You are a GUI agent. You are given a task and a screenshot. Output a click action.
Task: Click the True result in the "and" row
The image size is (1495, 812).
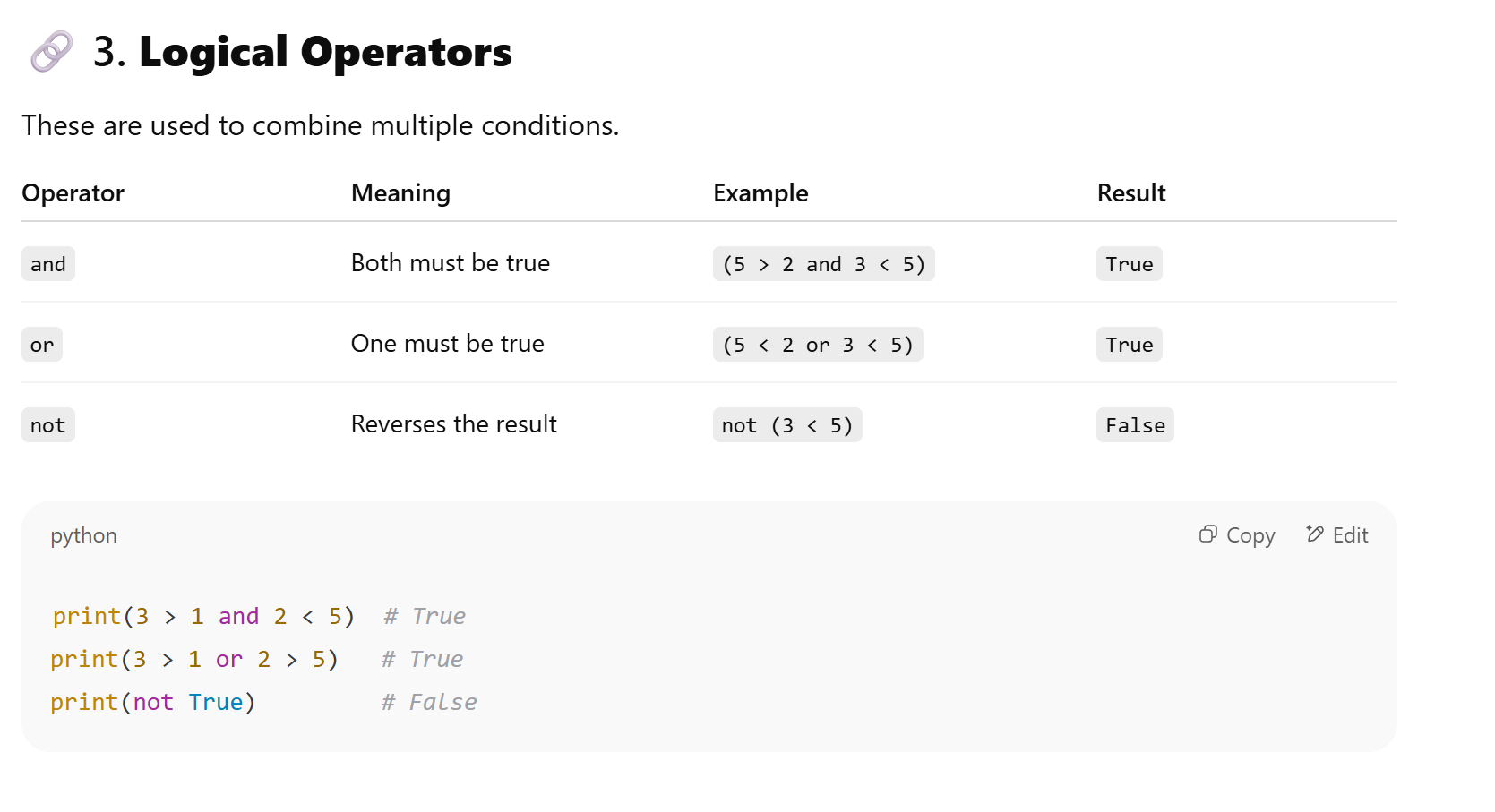1129,264
